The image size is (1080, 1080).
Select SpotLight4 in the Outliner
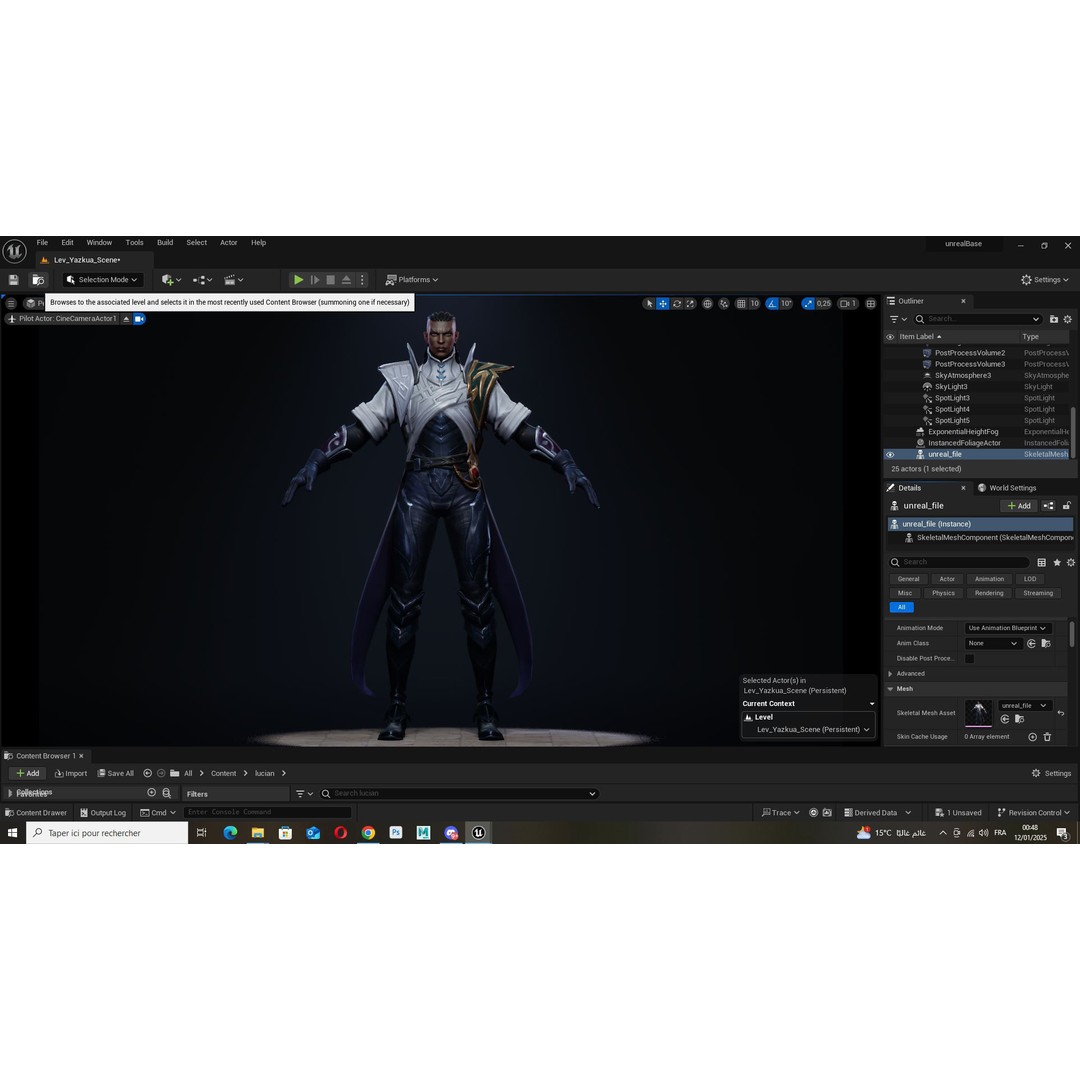952,409
